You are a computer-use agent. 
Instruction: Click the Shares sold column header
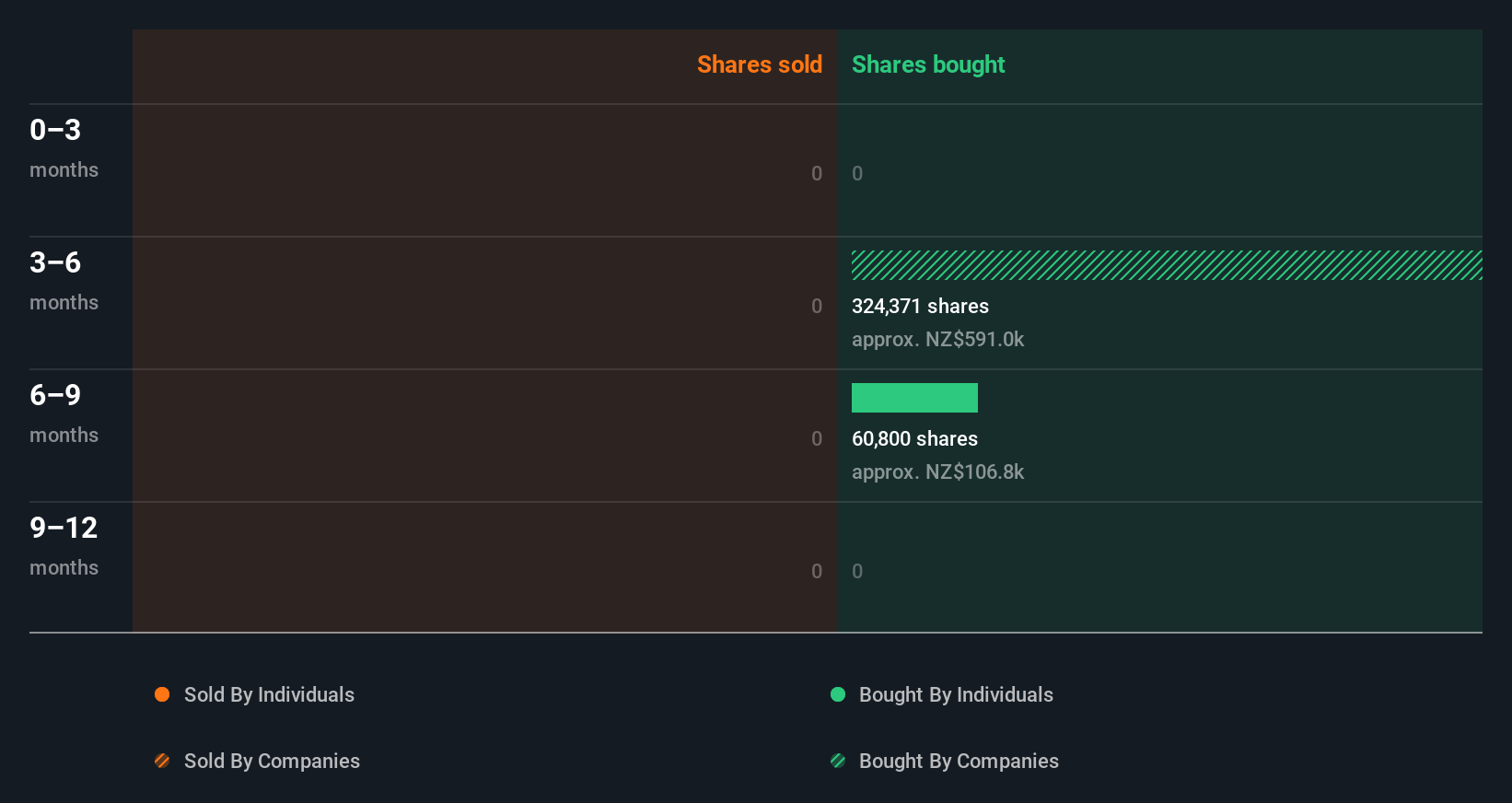tap(760, 64)
